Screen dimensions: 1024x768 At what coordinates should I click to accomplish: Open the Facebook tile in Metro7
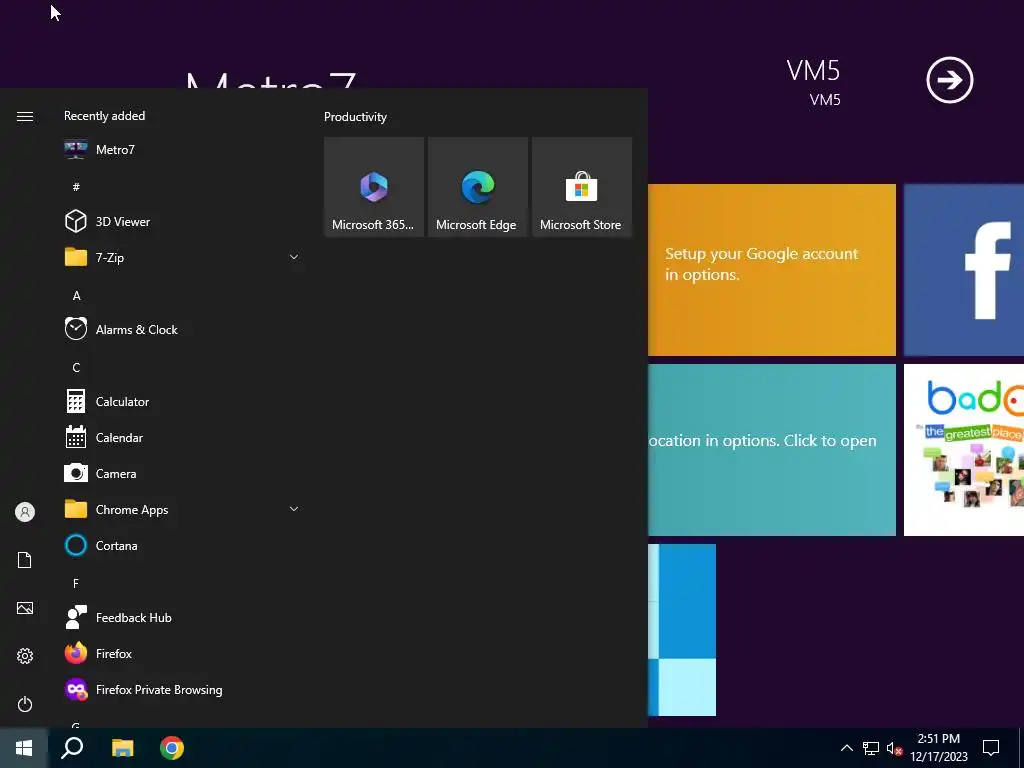(964, 270)
